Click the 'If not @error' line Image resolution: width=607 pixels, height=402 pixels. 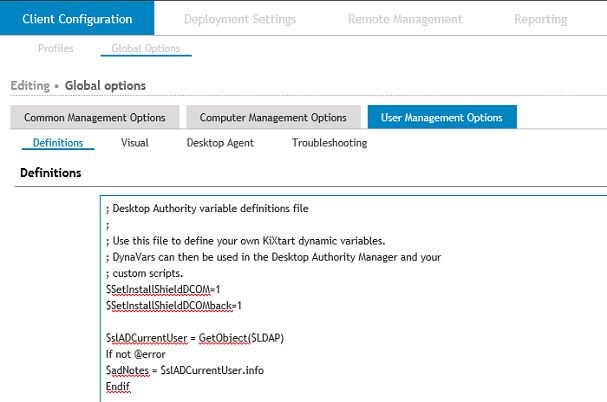click(135, 354)
